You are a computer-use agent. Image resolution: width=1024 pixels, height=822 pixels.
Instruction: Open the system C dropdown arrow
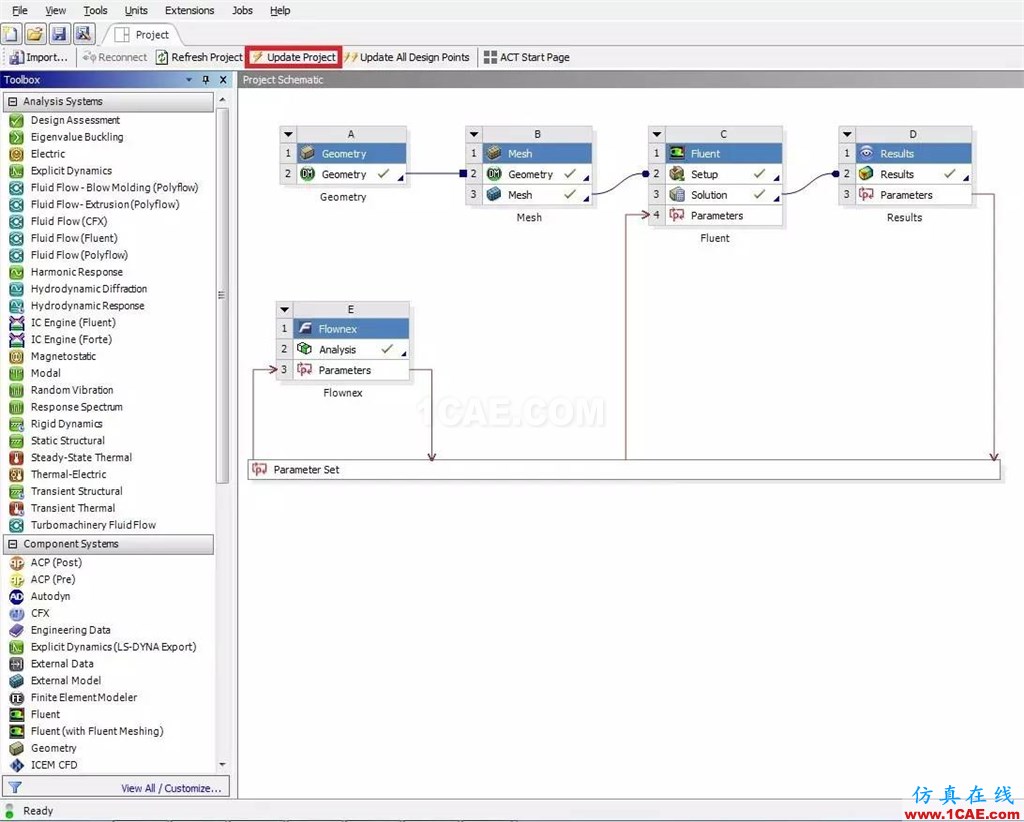click(x=657, y=134)
